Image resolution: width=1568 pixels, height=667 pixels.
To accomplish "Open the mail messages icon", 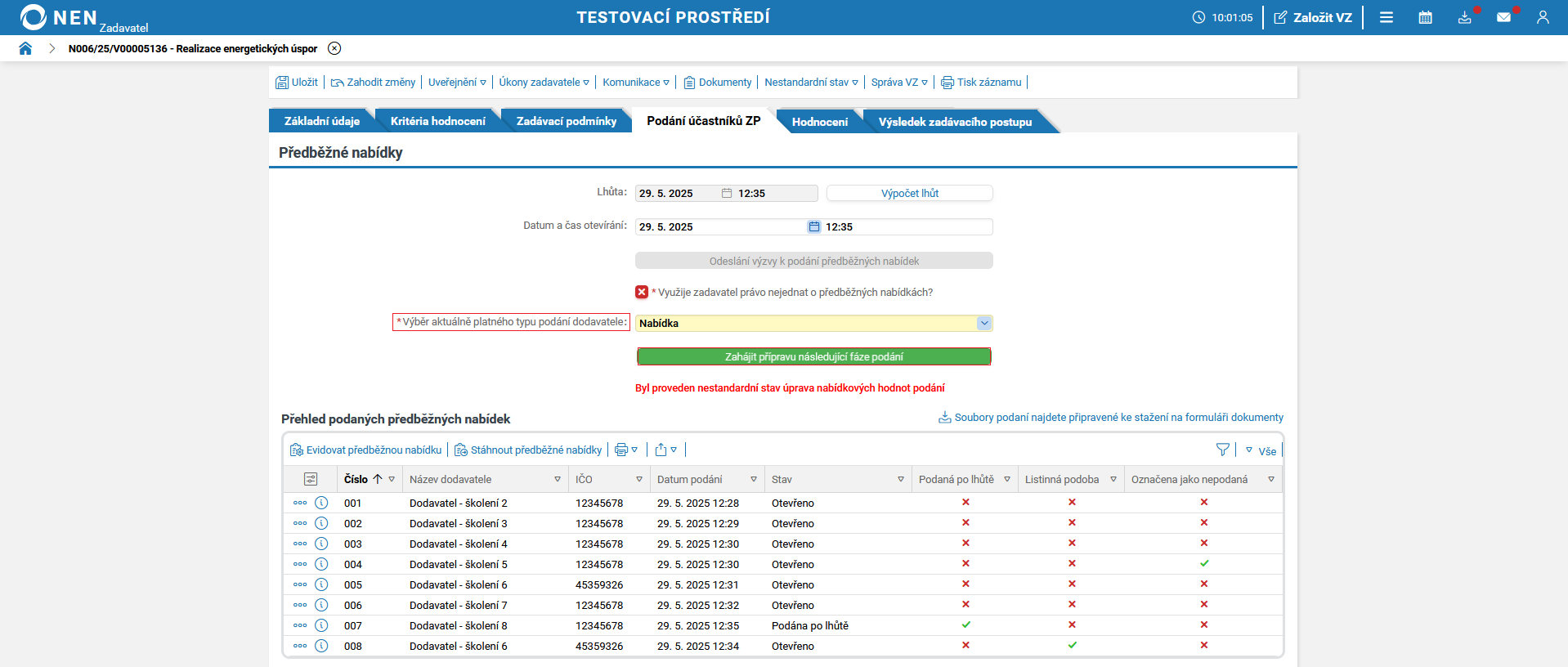I will pos(1503,17).
